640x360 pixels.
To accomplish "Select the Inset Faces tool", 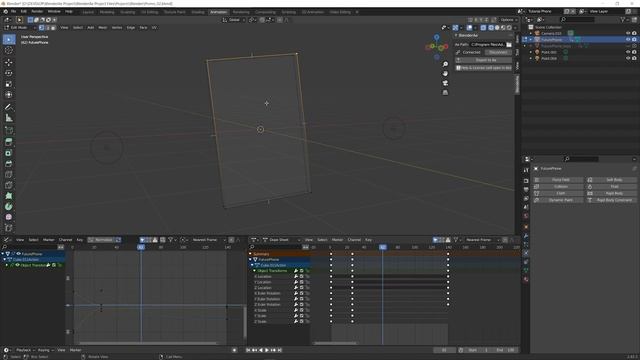I will [9, 153].
